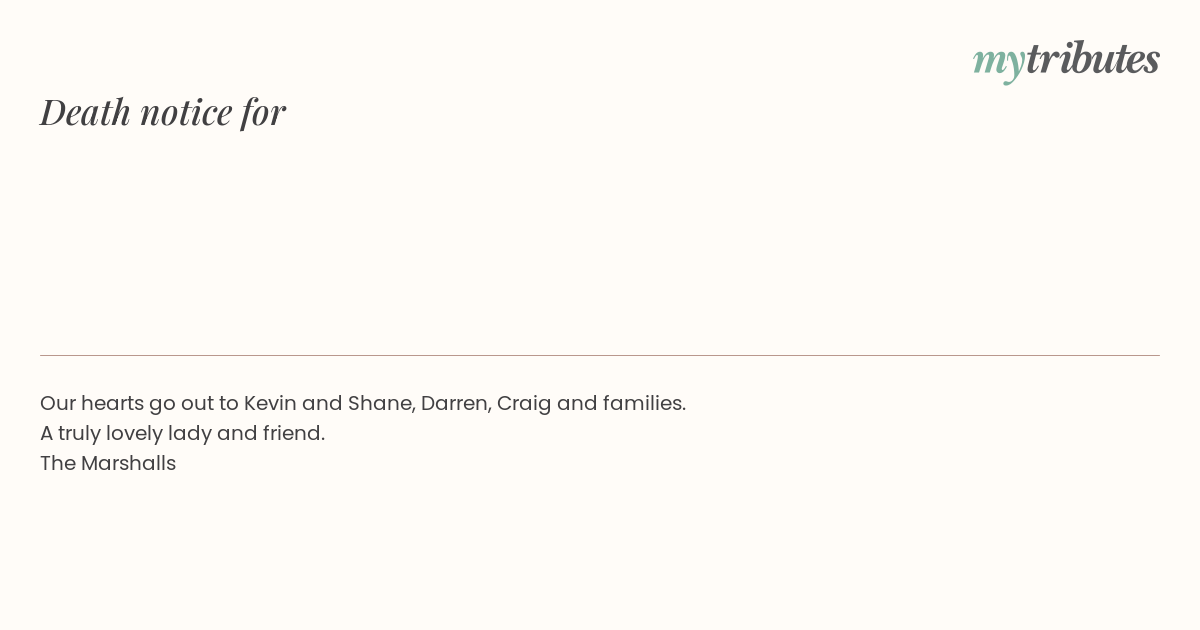
Task: Click the name "Craig" in the message
Action: click(x=523, y=403)
